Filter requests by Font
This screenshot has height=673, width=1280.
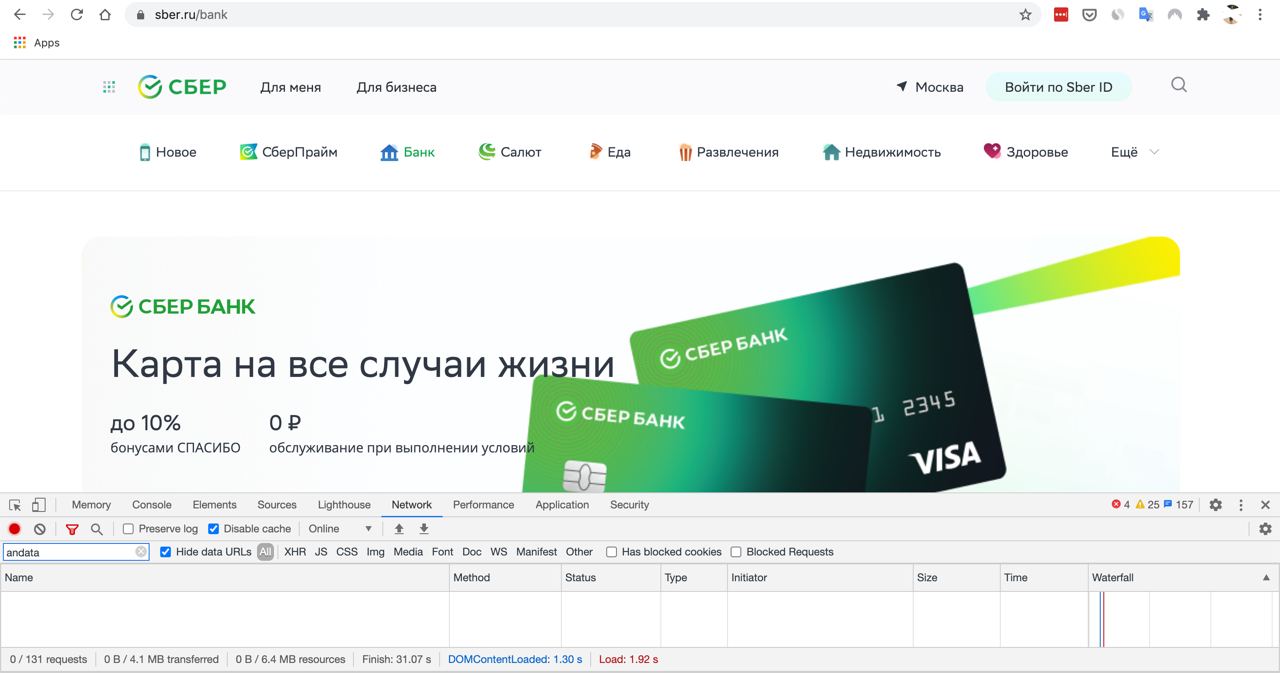(443, 552)
